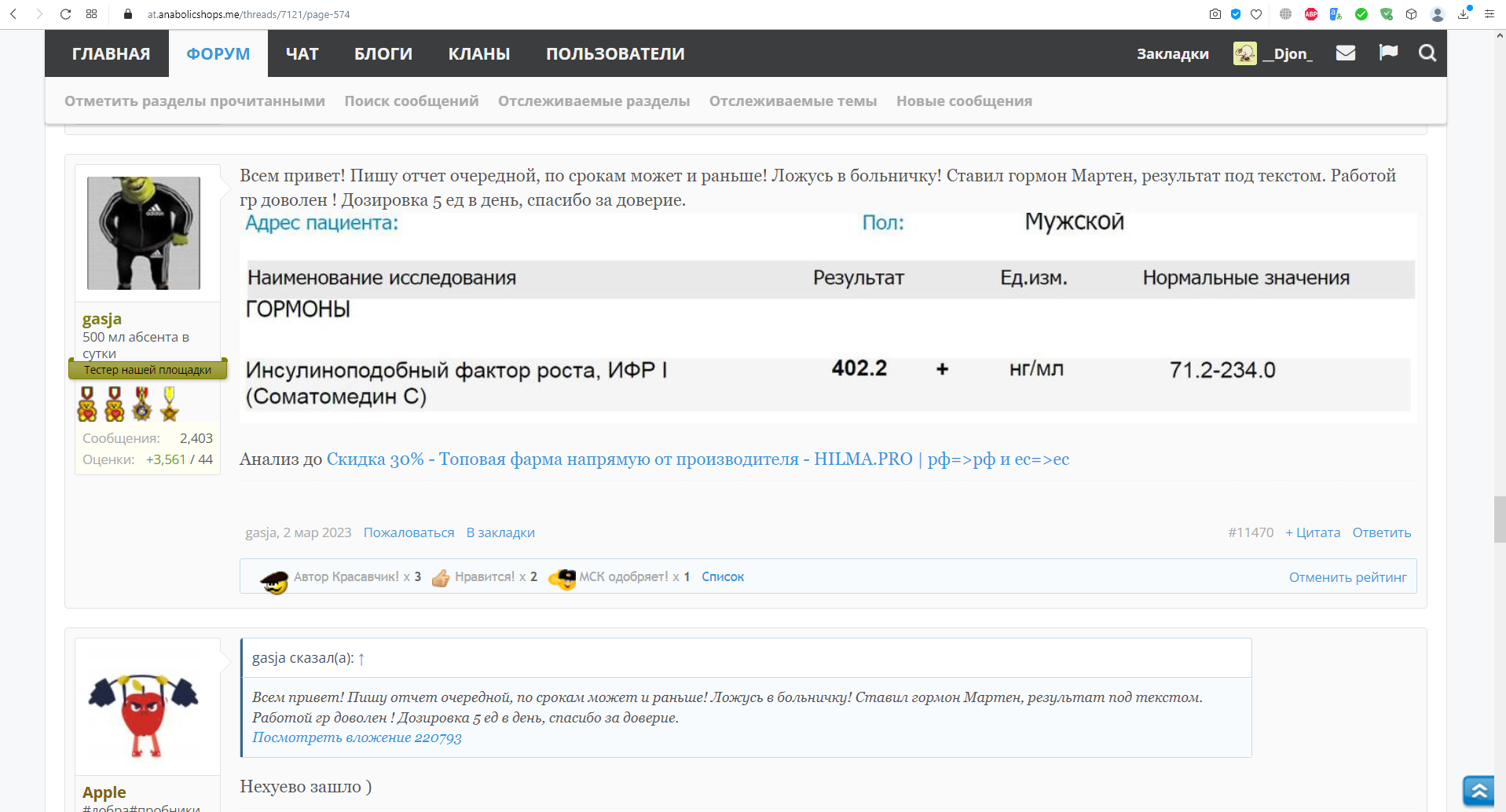Screen dimensions: 1506x812
Task: Open the HILMA.PRO discount link
Action: [x=697, y=459]
